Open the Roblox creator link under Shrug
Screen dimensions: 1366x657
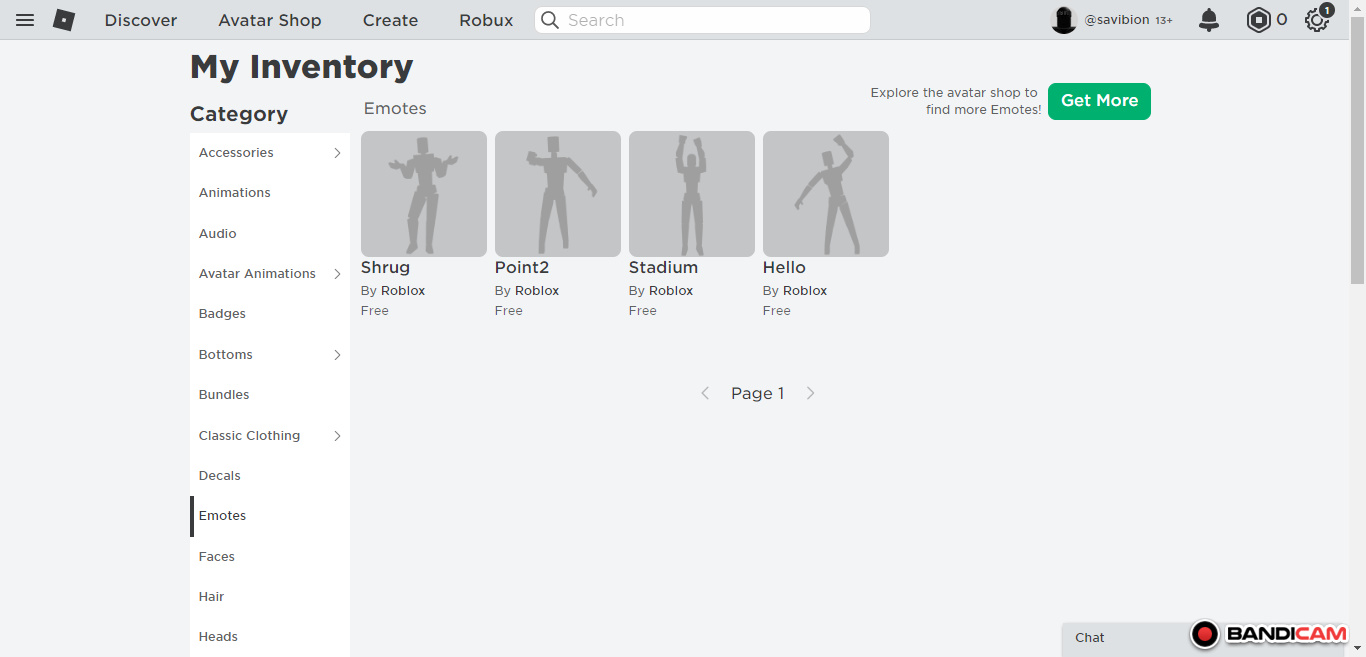[403, 291]
